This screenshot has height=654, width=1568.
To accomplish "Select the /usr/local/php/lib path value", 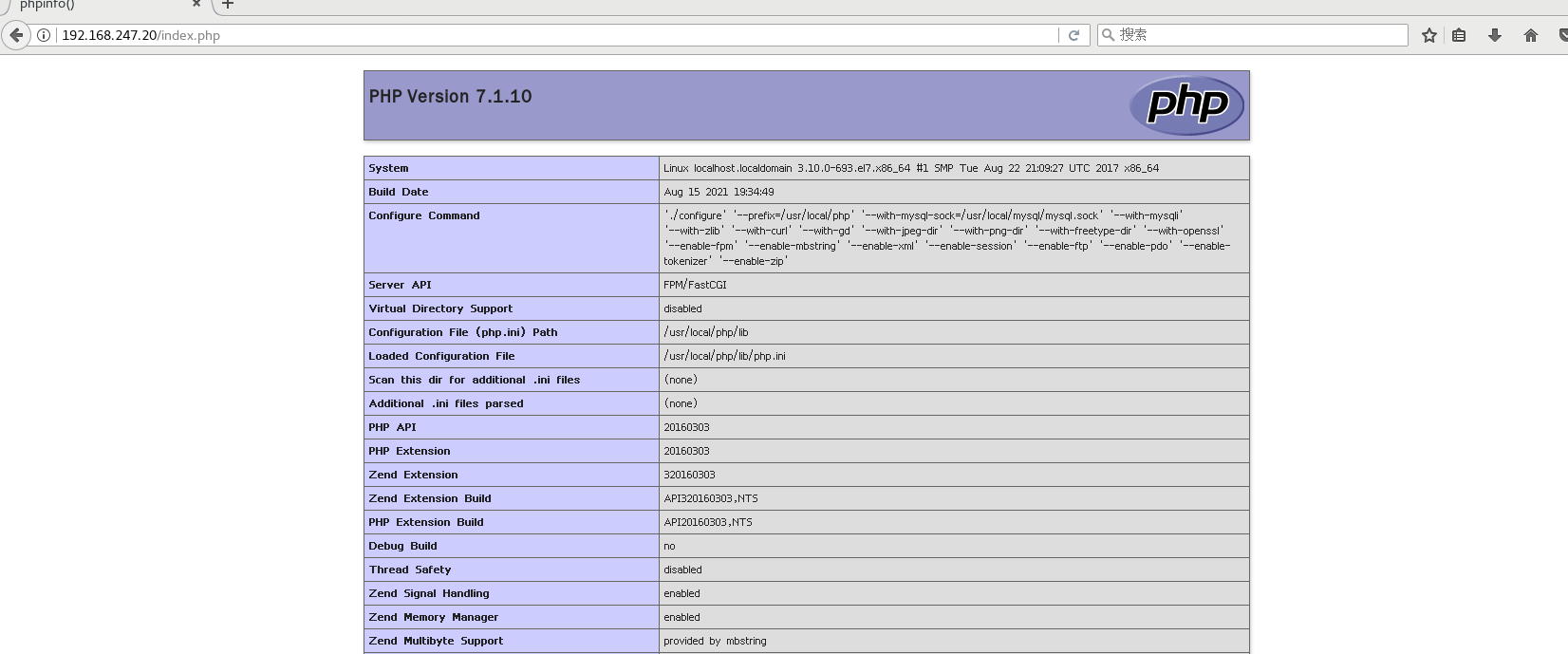I will 706,332.
